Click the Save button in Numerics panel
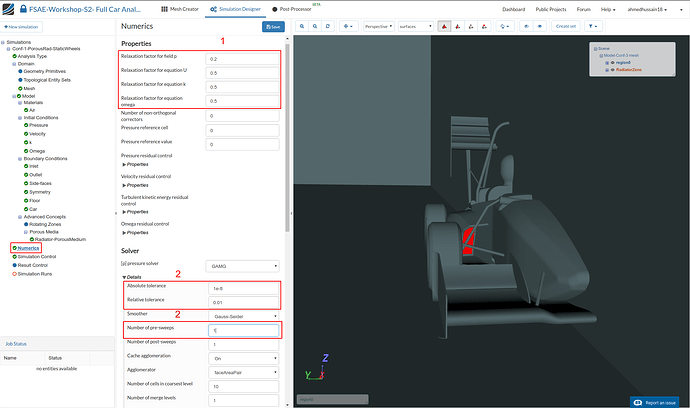 click(x=271, y=27)
